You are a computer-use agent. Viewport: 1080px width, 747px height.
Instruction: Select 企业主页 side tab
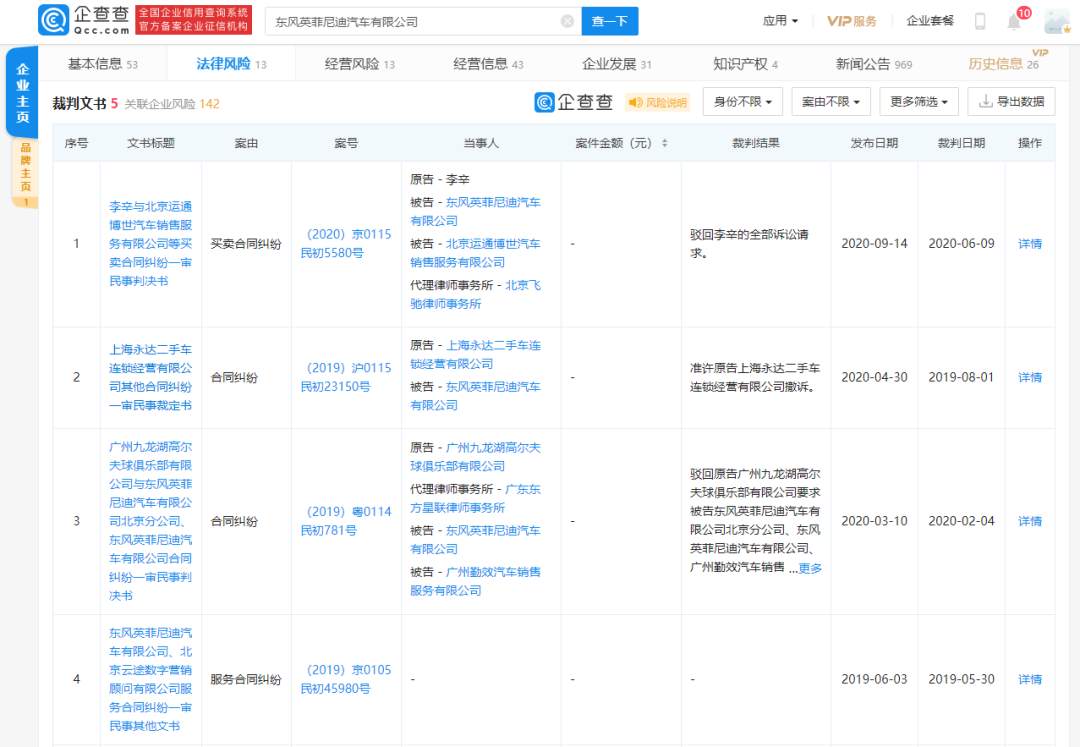pyautogui.click(x=23, y=93)
